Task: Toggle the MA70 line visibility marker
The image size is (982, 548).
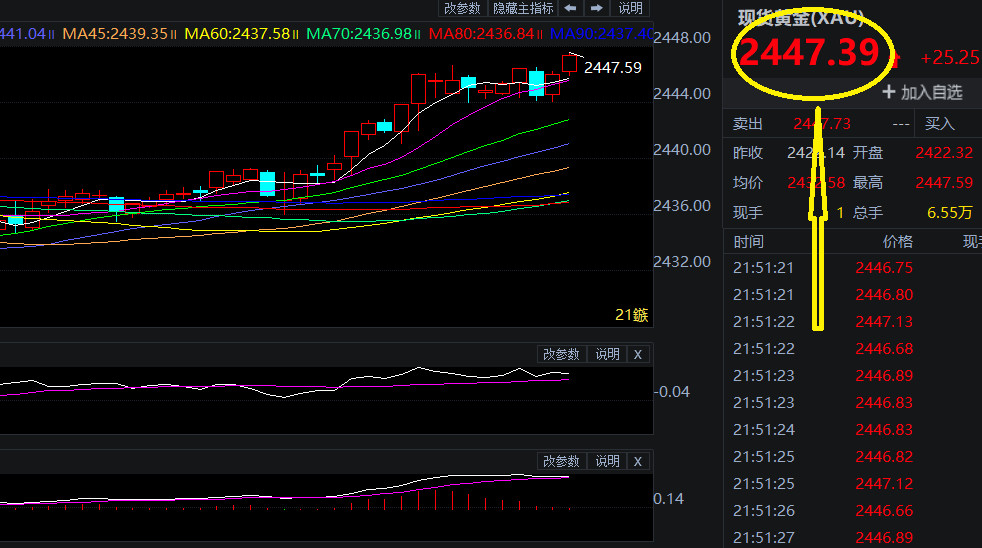Action: pyautogui.click(x=417, y=34)
